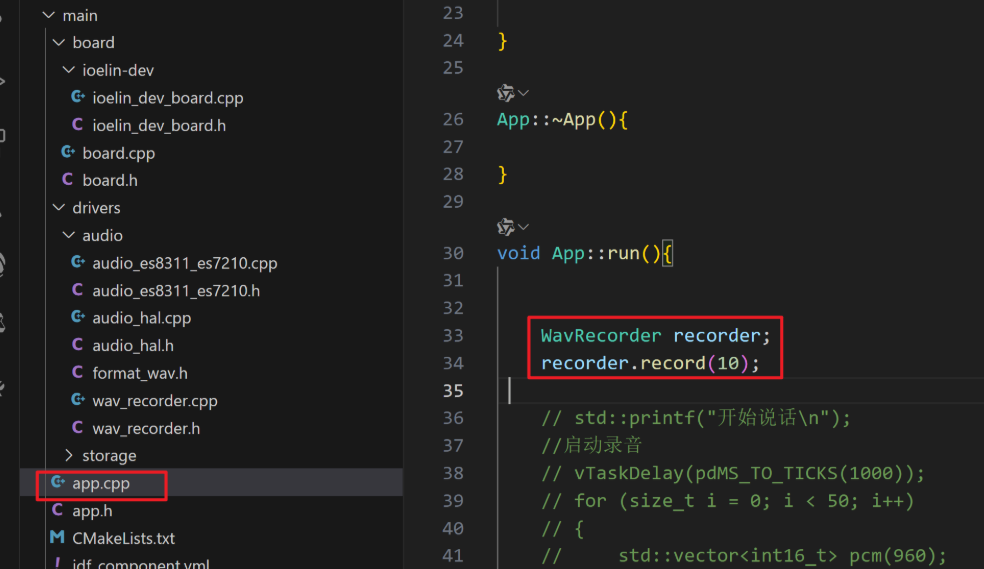The image size is (984, 569).
Task: Click C header icon of ioelin_dev_board.h
Action: [78, 125]
